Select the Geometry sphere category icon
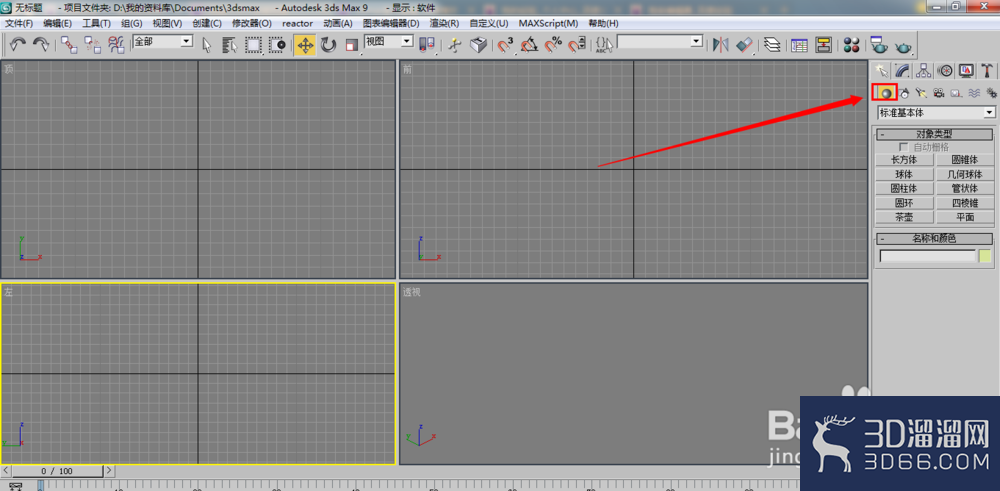Viewport: 1000px width, 491px height. click(885, 92)
